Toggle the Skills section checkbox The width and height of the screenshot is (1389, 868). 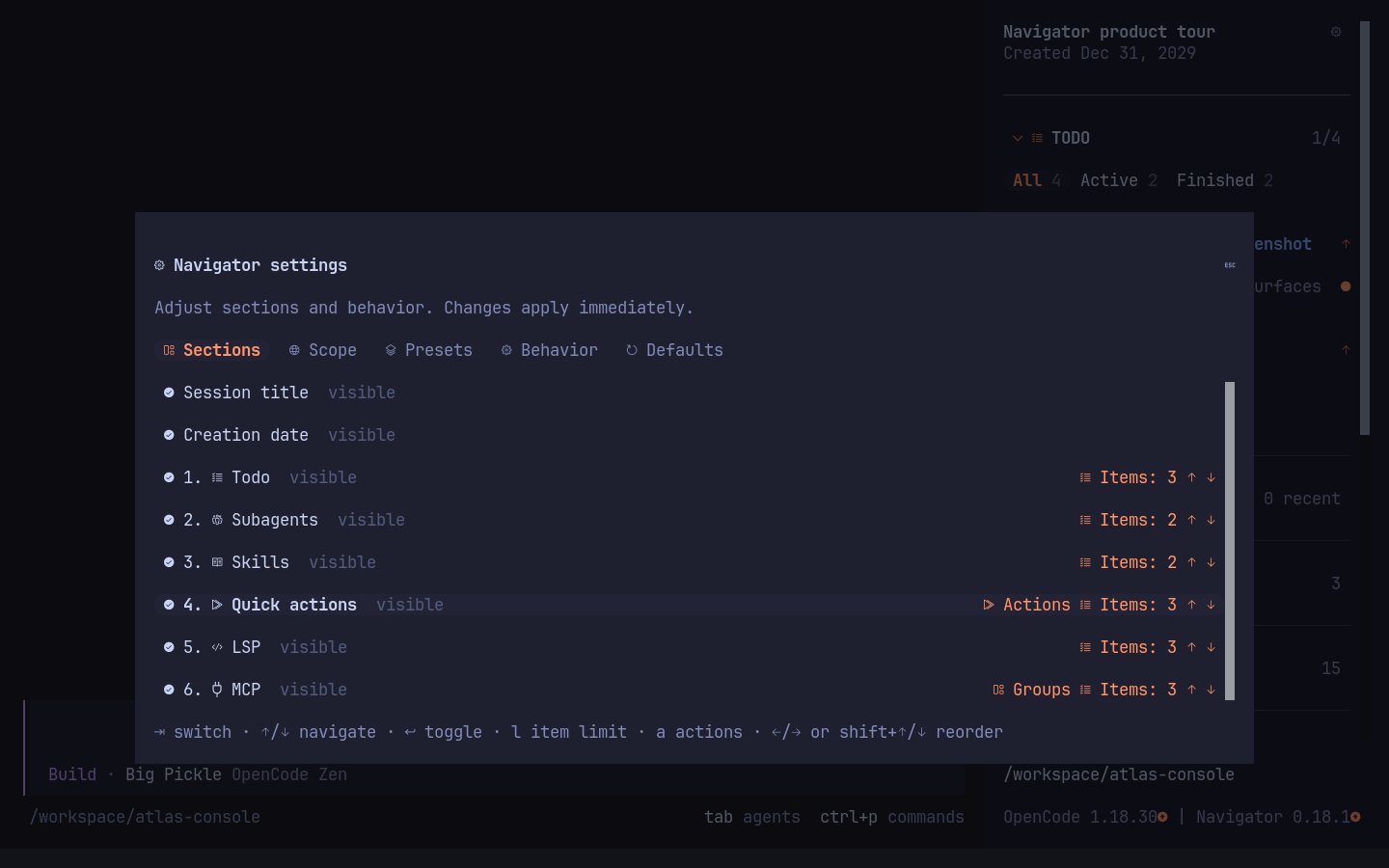tap(169, 562)
